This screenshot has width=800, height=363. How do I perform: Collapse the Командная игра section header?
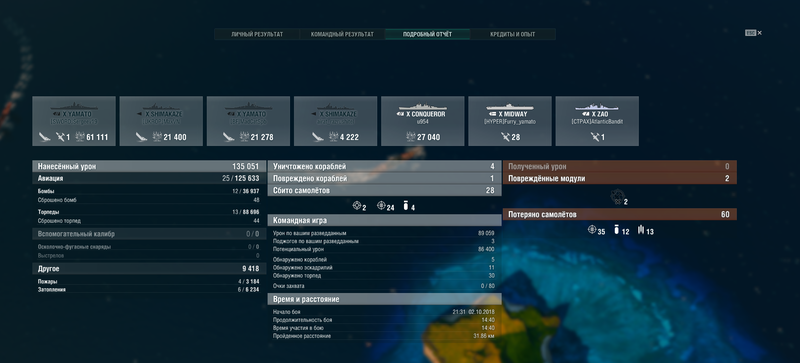tap(384, 221)
